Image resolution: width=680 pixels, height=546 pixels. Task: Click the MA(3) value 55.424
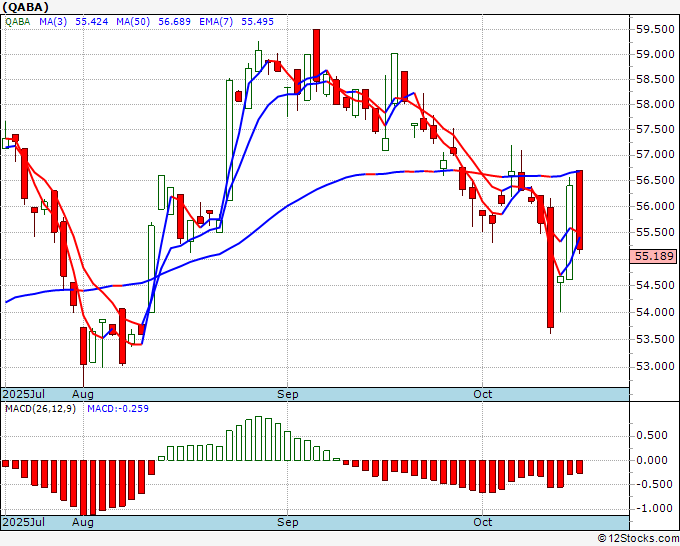(x=92, y=22)
